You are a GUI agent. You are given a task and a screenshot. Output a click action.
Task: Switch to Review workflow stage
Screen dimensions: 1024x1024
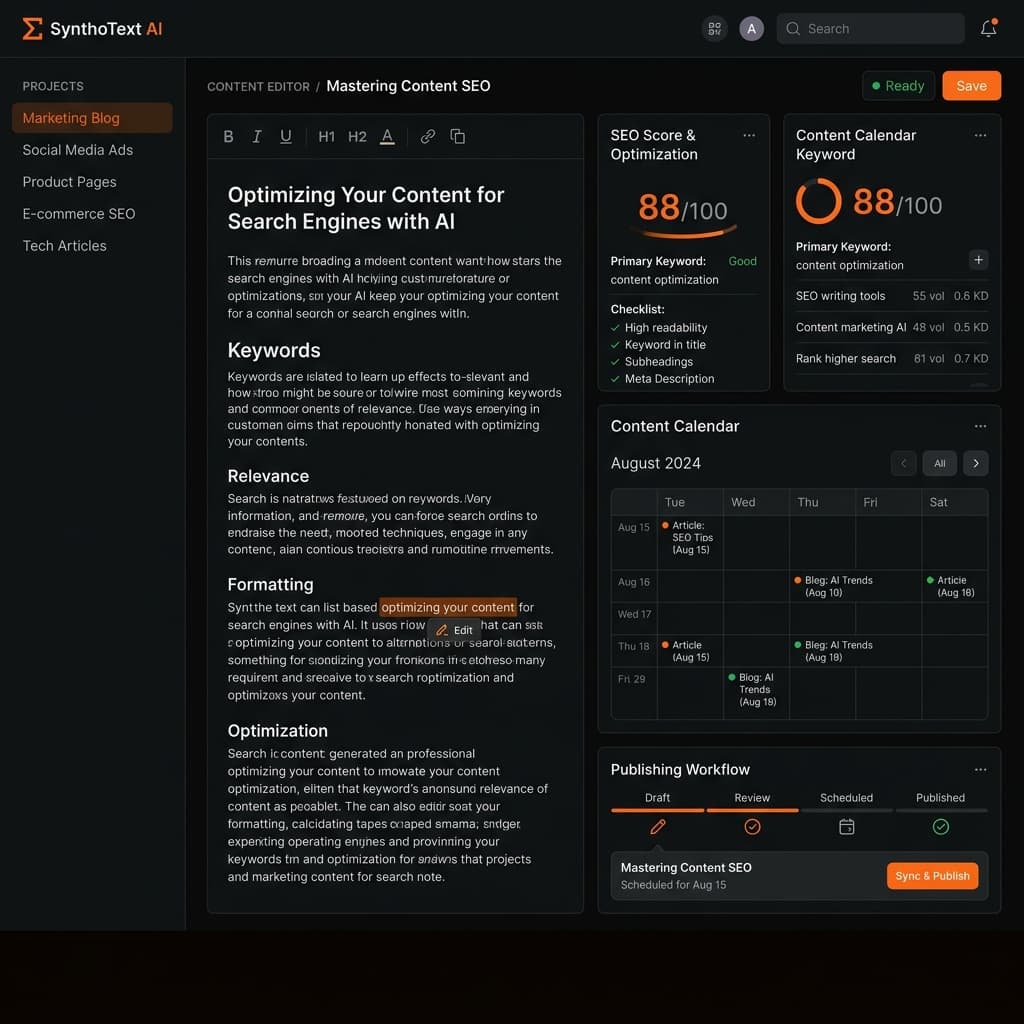pos(752,798)
